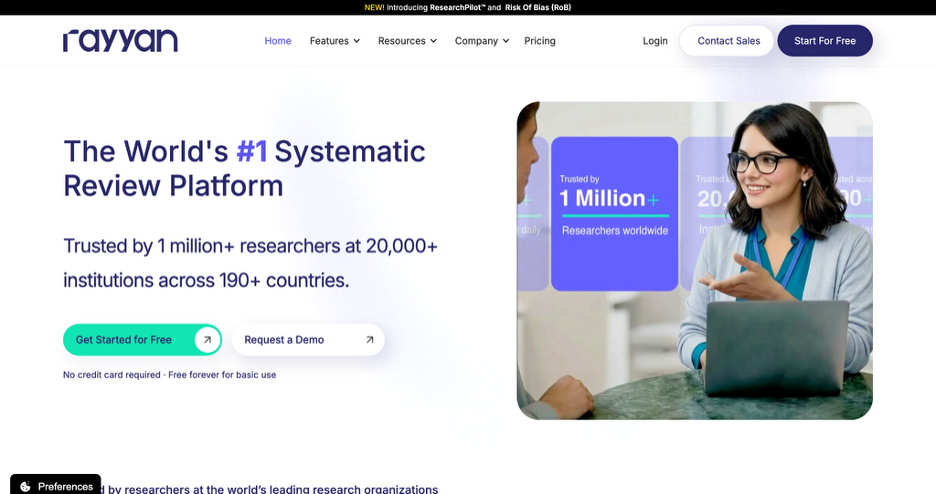The height and width of the screenshot is (494, 936).
Task: Expand the Company chevron
Action: (506, 41)
